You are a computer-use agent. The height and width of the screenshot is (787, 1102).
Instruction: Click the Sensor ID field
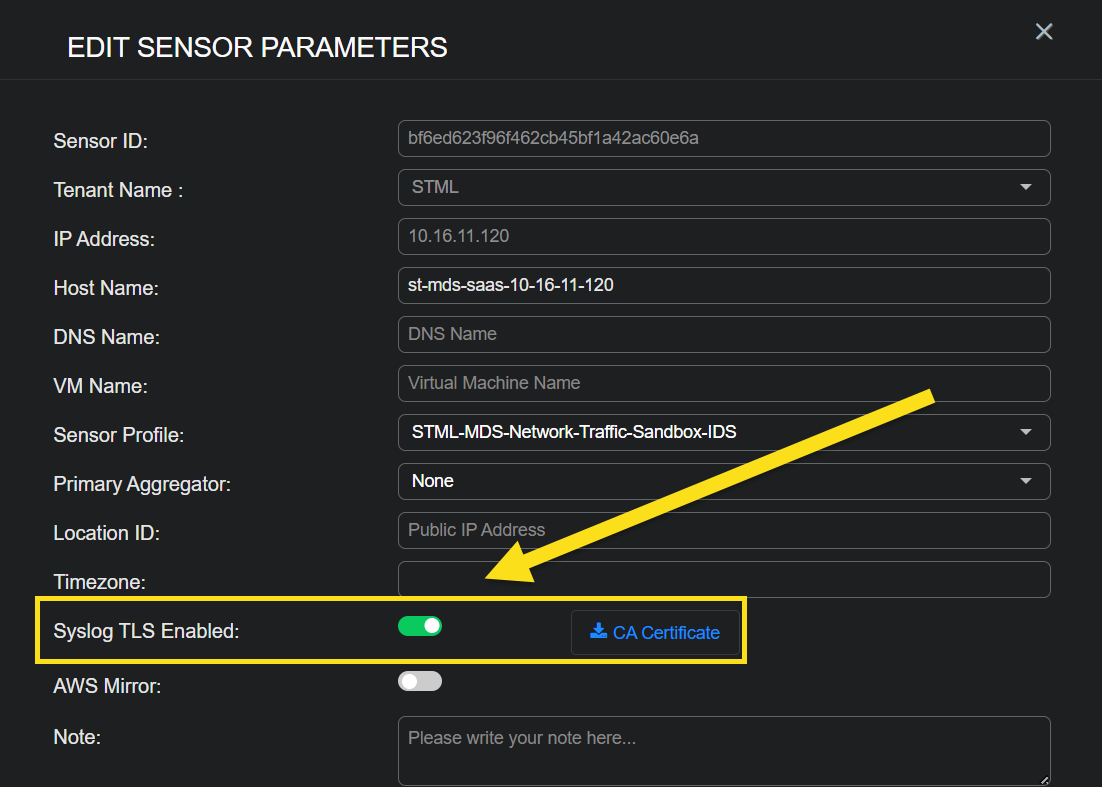[x=723, y=138]
